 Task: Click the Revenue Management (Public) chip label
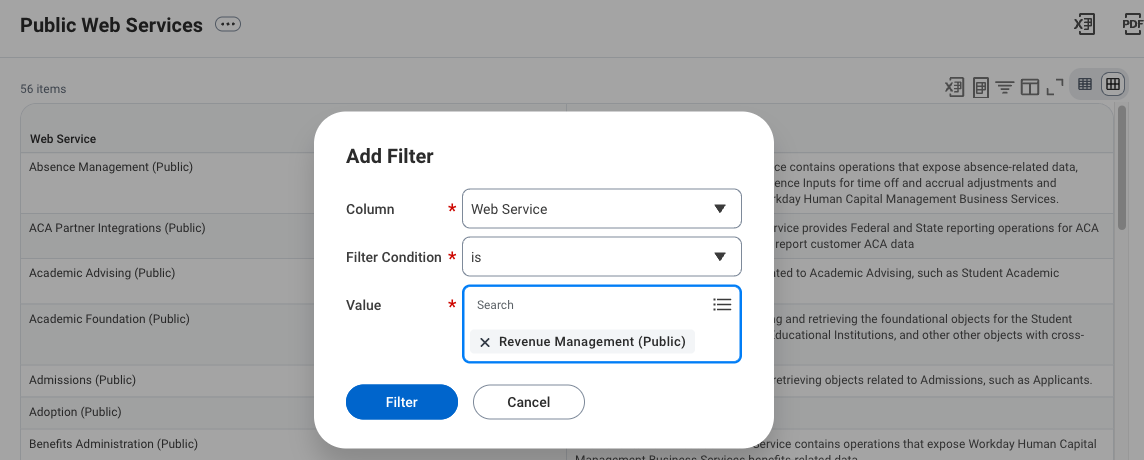coord(592,342)
